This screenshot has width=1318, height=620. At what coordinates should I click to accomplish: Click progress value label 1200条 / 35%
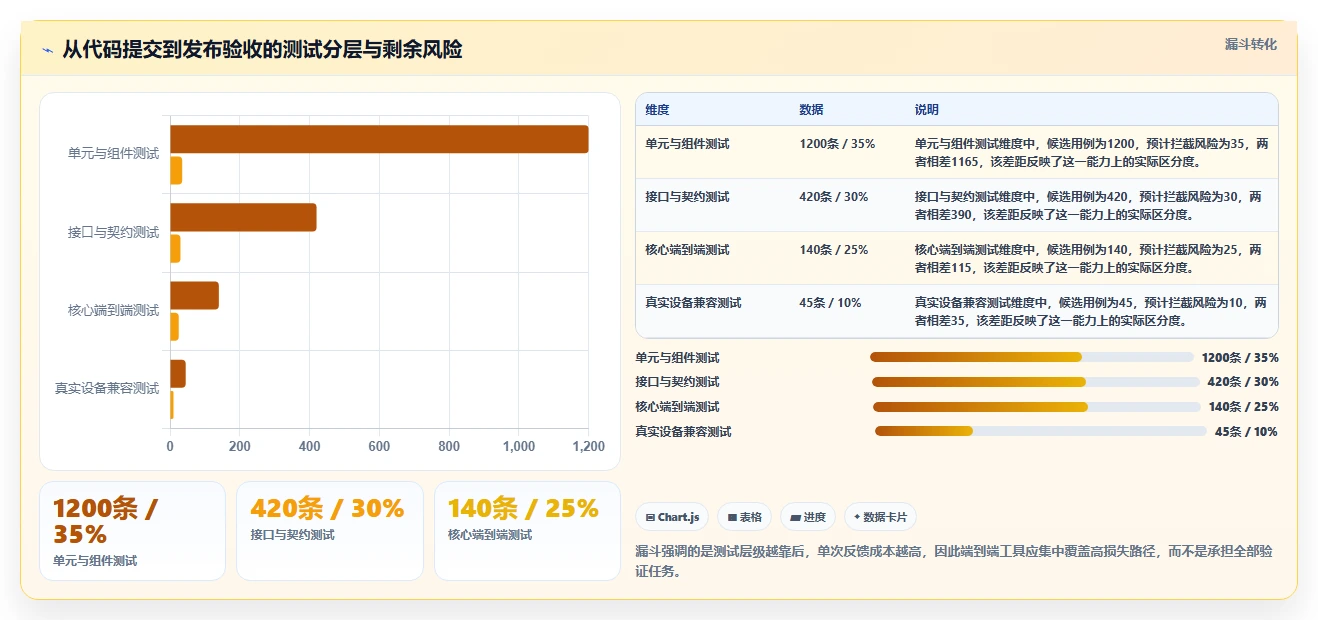1240,357
